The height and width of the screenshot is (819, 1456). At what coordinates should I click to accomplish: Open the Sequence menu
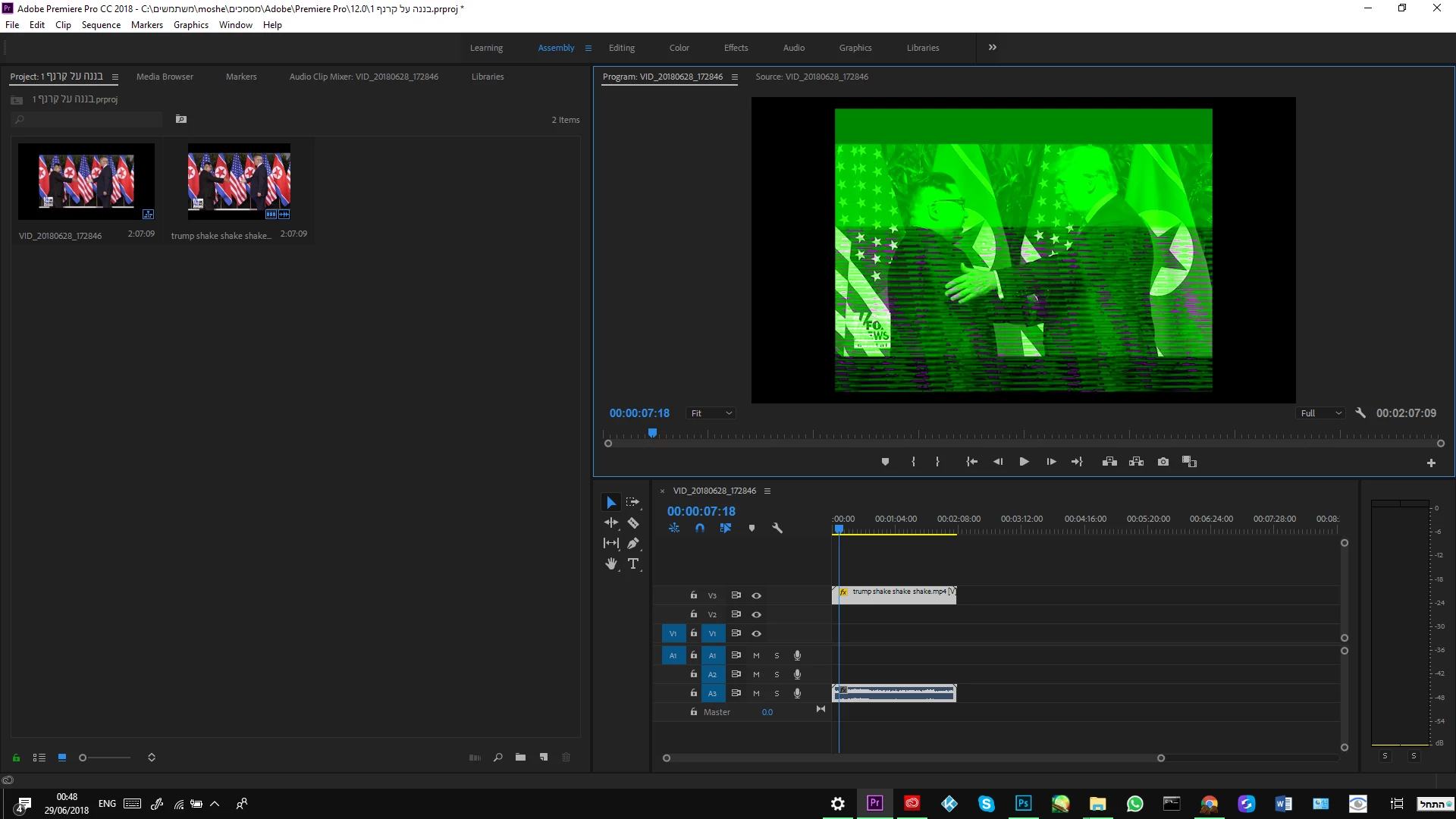click(101, 25)
